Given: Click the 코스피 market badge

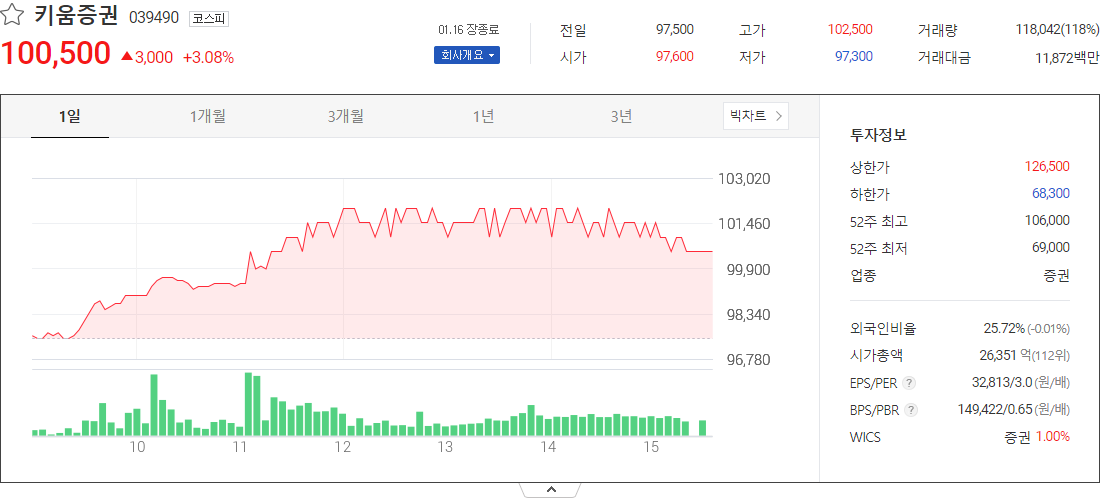Looking at the screenshot, I should click(209, 18).
